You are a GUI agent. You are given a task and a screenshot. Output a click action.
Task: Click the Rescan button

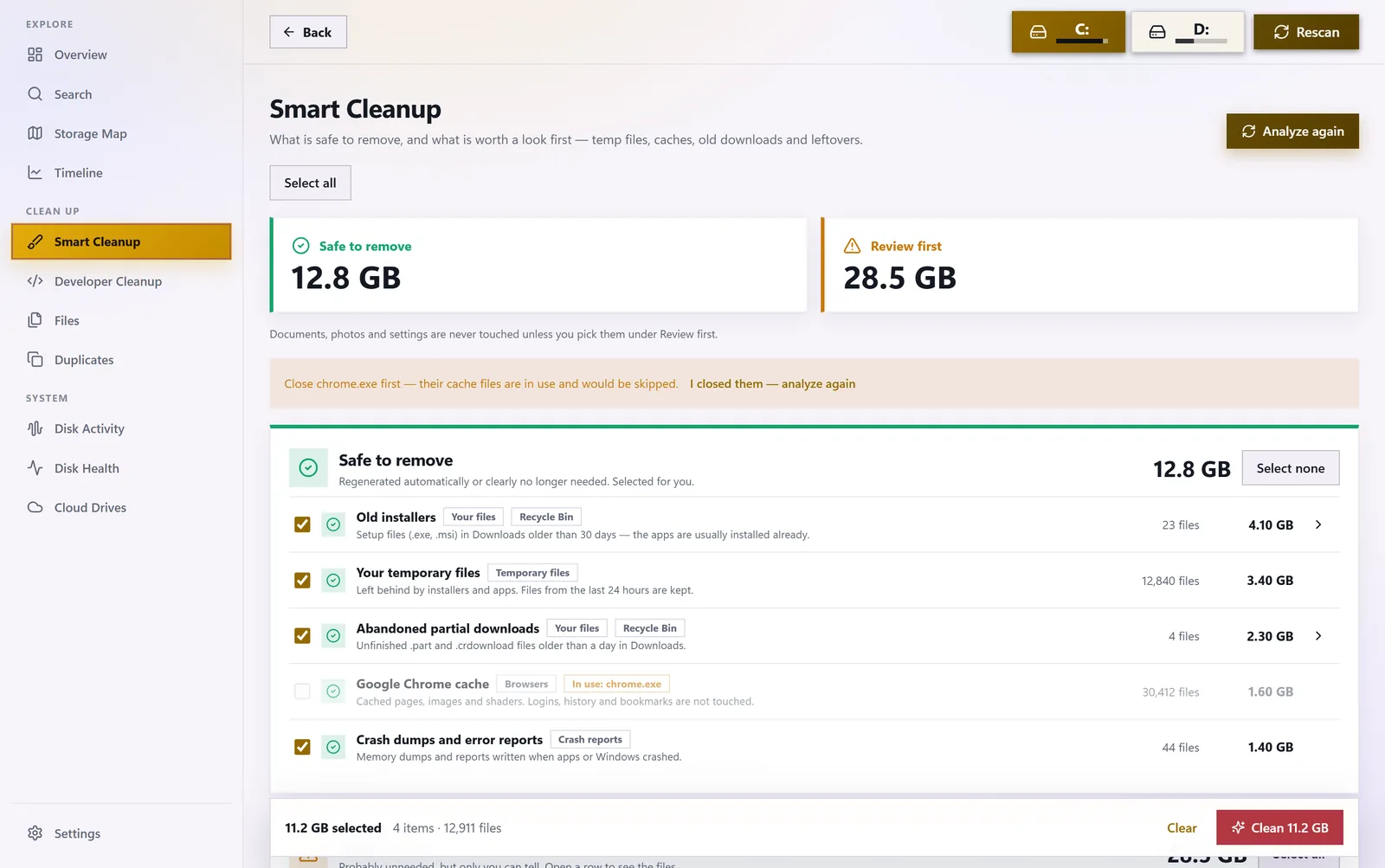pos(1306,32)
